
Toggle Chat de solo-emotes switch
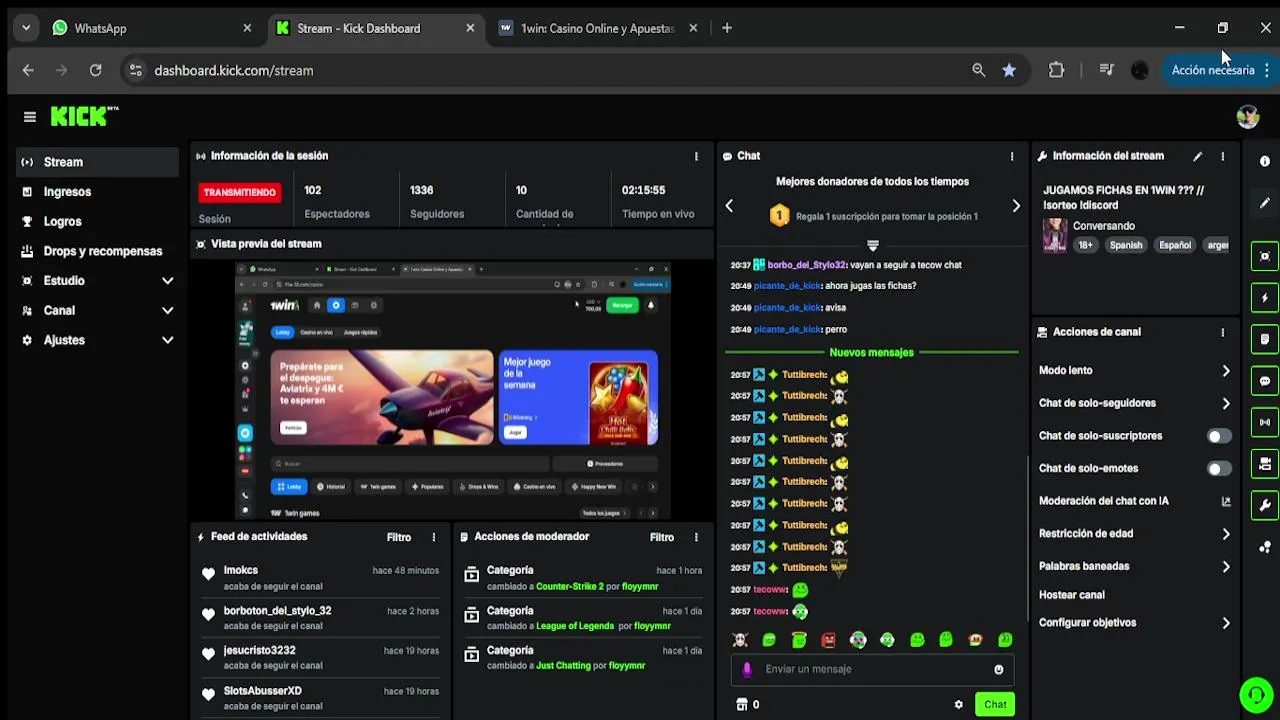tap(1219, 469)
